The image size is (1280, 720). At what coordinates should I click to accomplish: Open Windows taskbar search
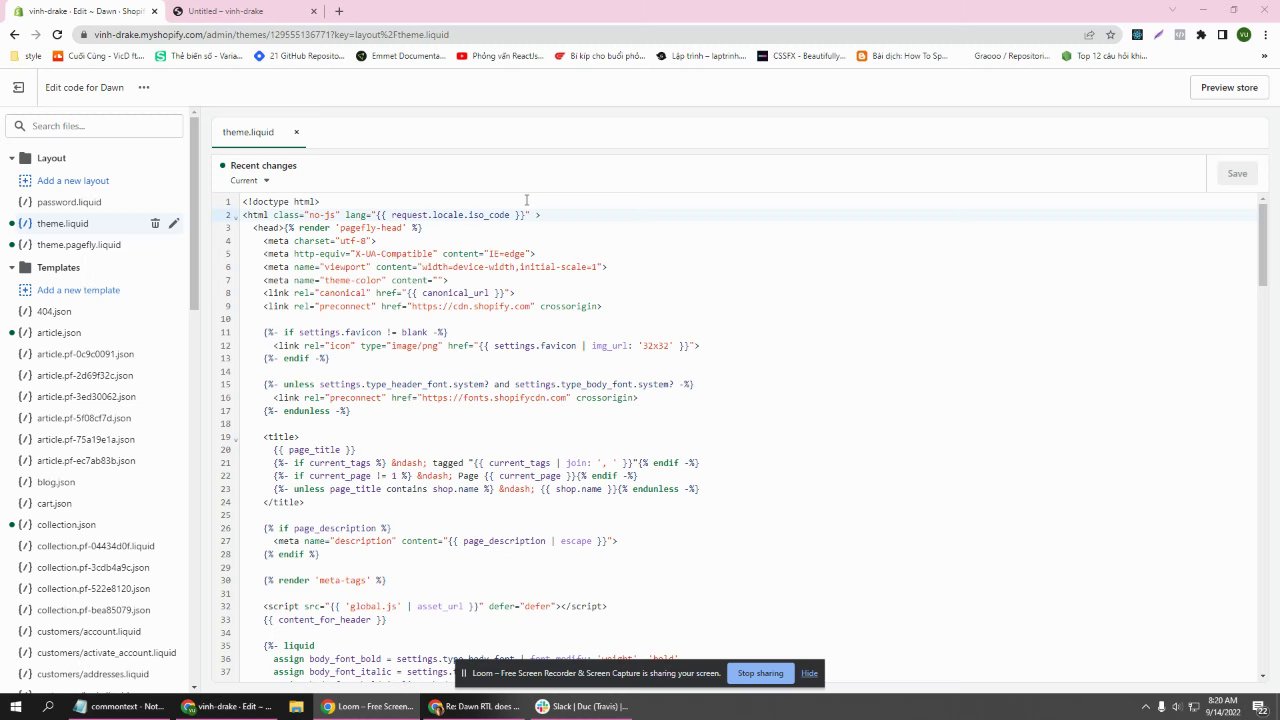[x=48, y=706]
